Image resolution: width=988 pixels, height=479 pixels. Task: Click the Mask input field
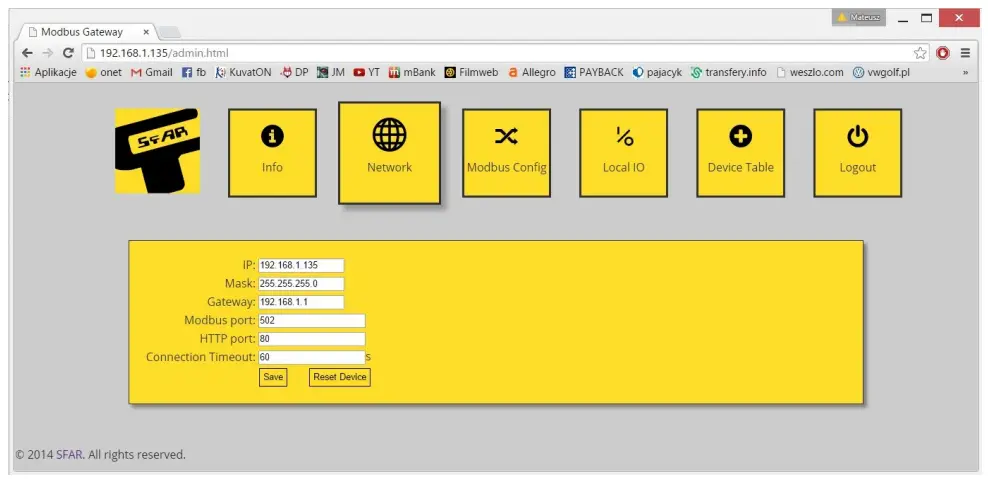pos(301,284)
